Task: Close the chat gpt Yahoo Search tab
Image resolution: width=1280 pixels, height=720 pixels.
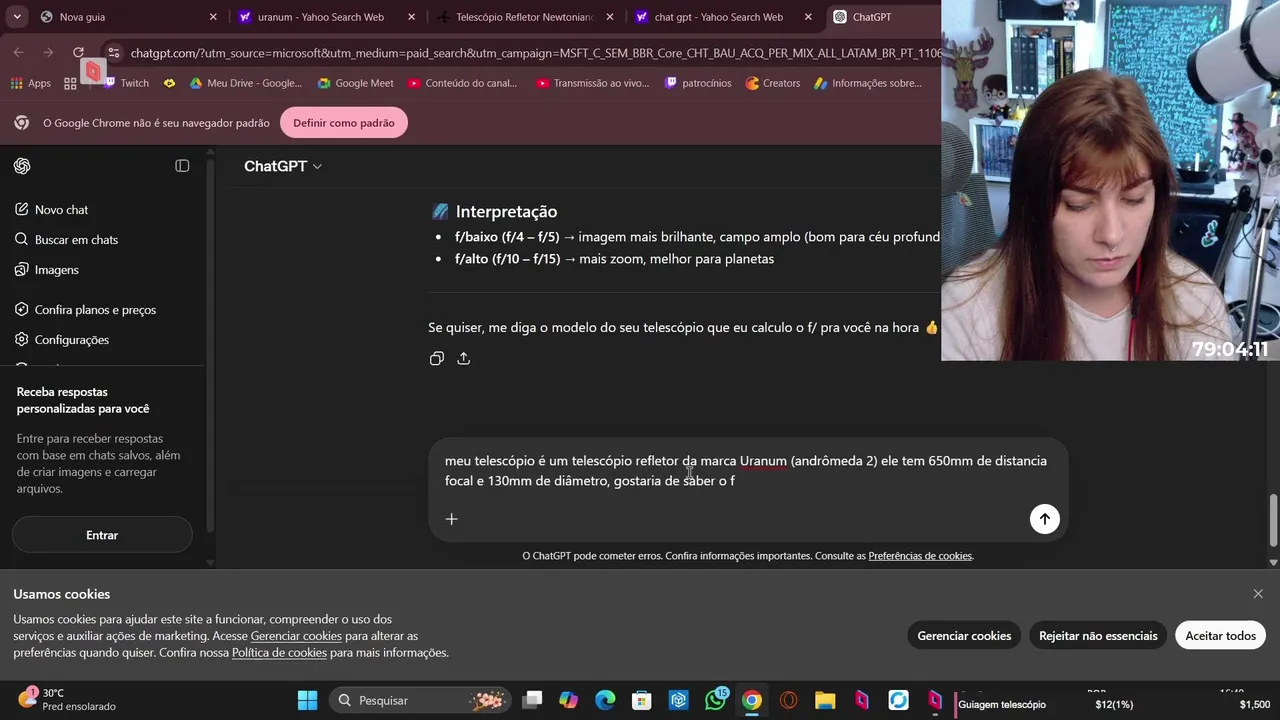Action: point(808,17)
